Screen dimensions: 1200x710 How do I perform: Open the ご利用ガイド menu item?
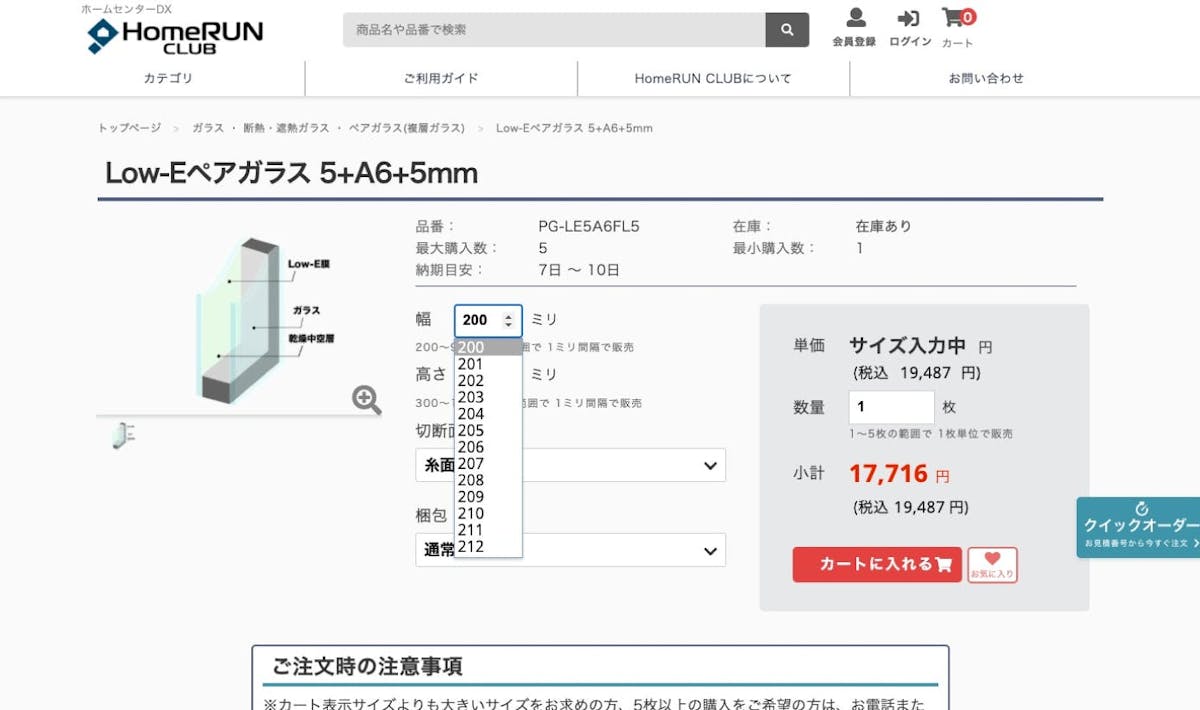[x=441, y=78]
